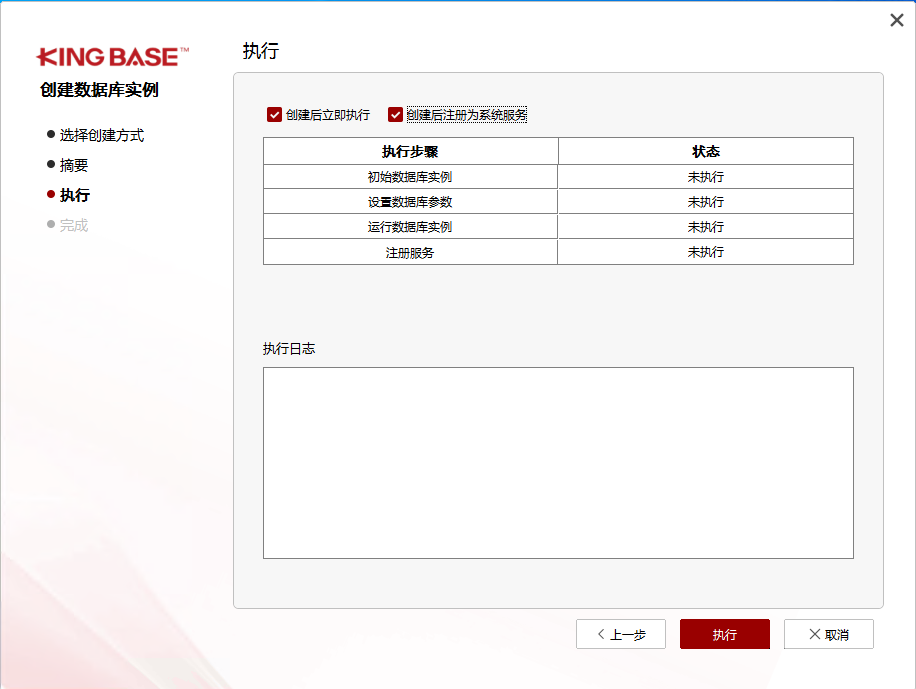Click 未执行 status of 运行数据库实例
The width and height of the screenshot is (916, 689).
[706, 227]
